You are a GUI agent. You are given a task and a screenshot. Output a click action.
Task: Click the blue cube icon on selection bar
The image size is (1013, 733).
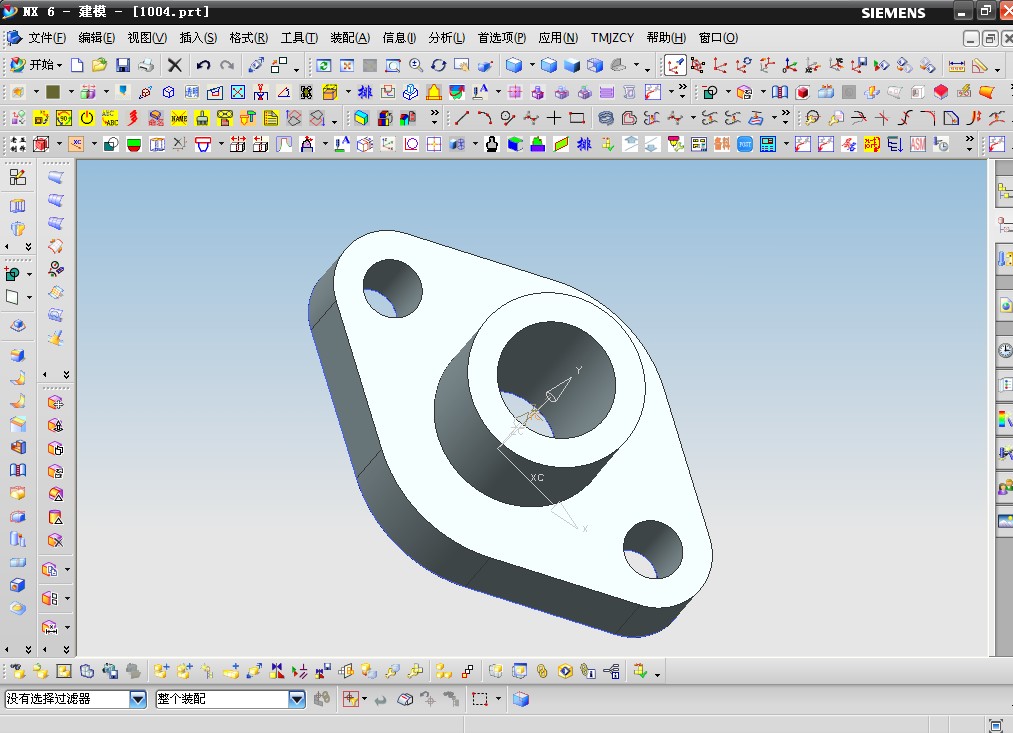click(x=521, y=699)
